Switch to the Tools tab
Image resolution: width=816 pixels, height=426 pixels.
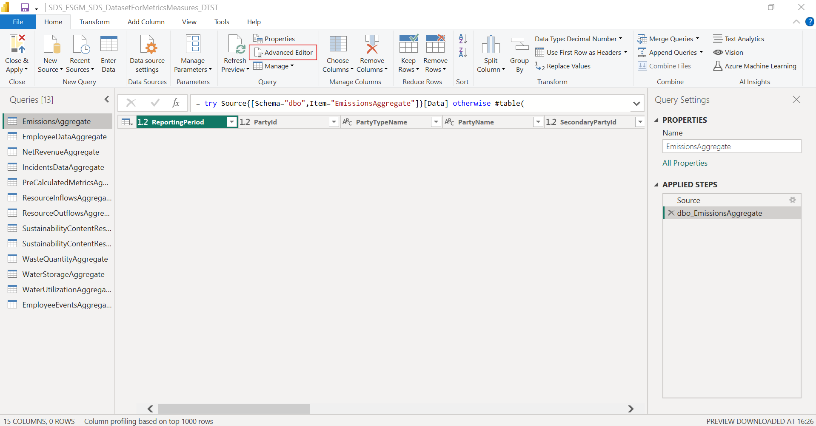pyautogui.click(x=222, y=22)
